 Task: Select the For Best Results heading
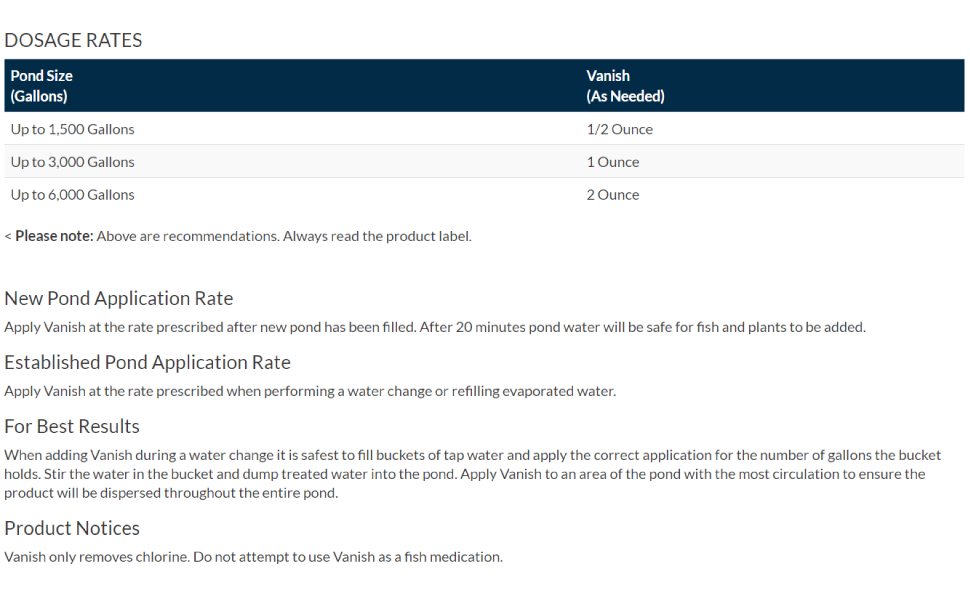72,427
